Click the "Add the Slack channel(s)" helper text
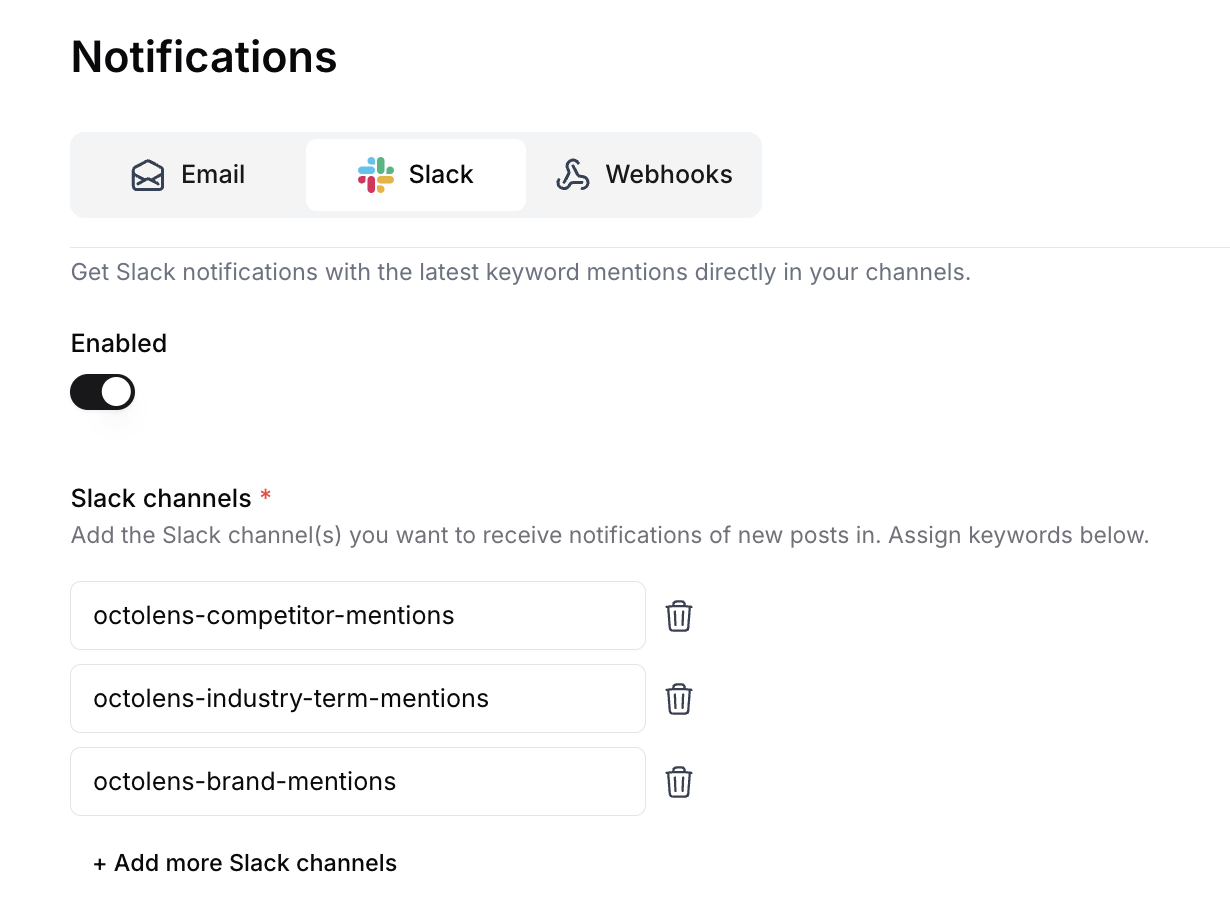This screenshot has width=1230, height=916. tap(609, 535)
